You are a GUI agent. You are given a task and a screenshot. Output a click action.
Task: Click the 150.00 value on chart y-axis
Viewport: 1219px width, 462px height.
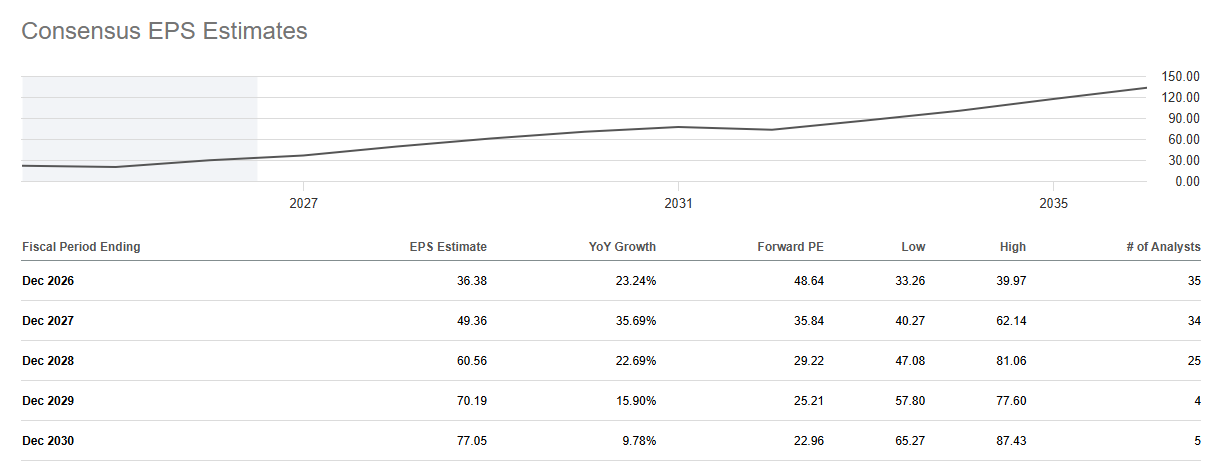1181,76
